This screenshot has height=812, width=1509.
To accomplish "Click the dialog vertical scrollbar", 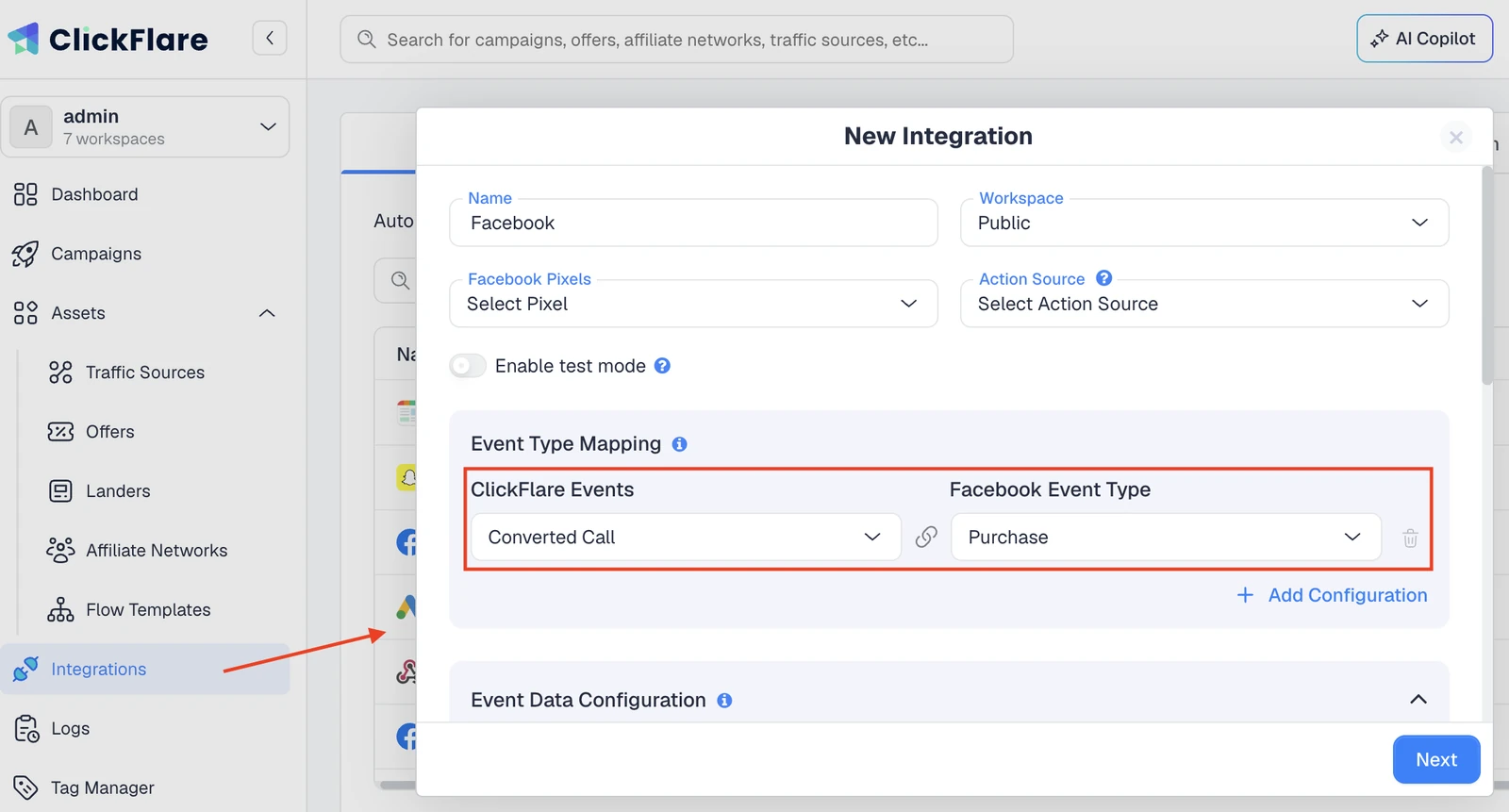I will 1486,275.
